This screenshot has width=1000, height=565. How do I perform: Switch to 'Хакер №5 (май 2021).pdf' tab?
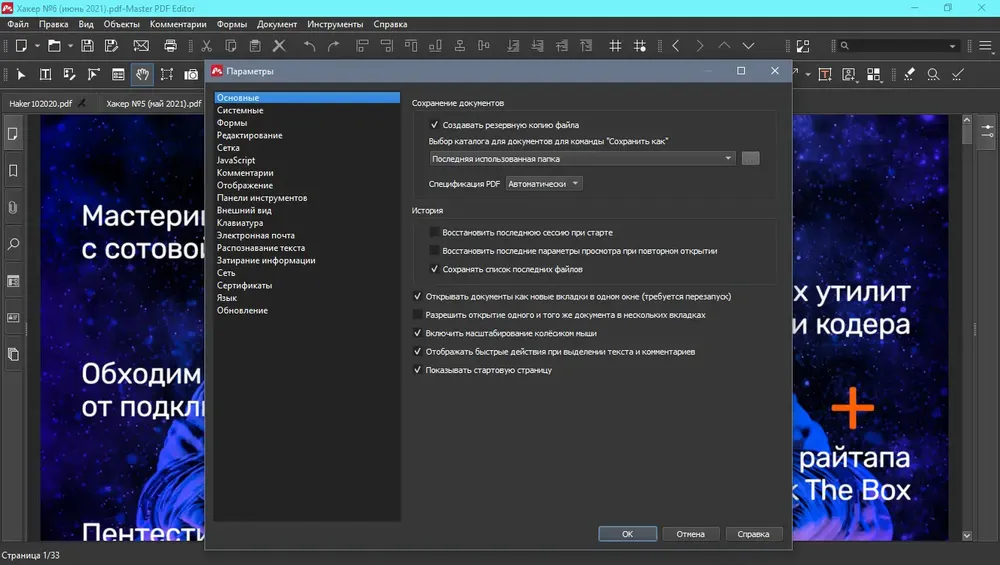tap(154, 103)
